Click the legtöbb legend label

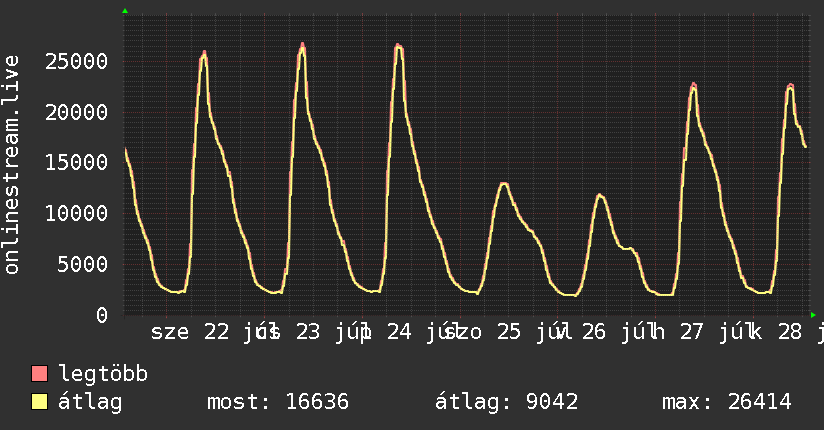click(103, 373)
